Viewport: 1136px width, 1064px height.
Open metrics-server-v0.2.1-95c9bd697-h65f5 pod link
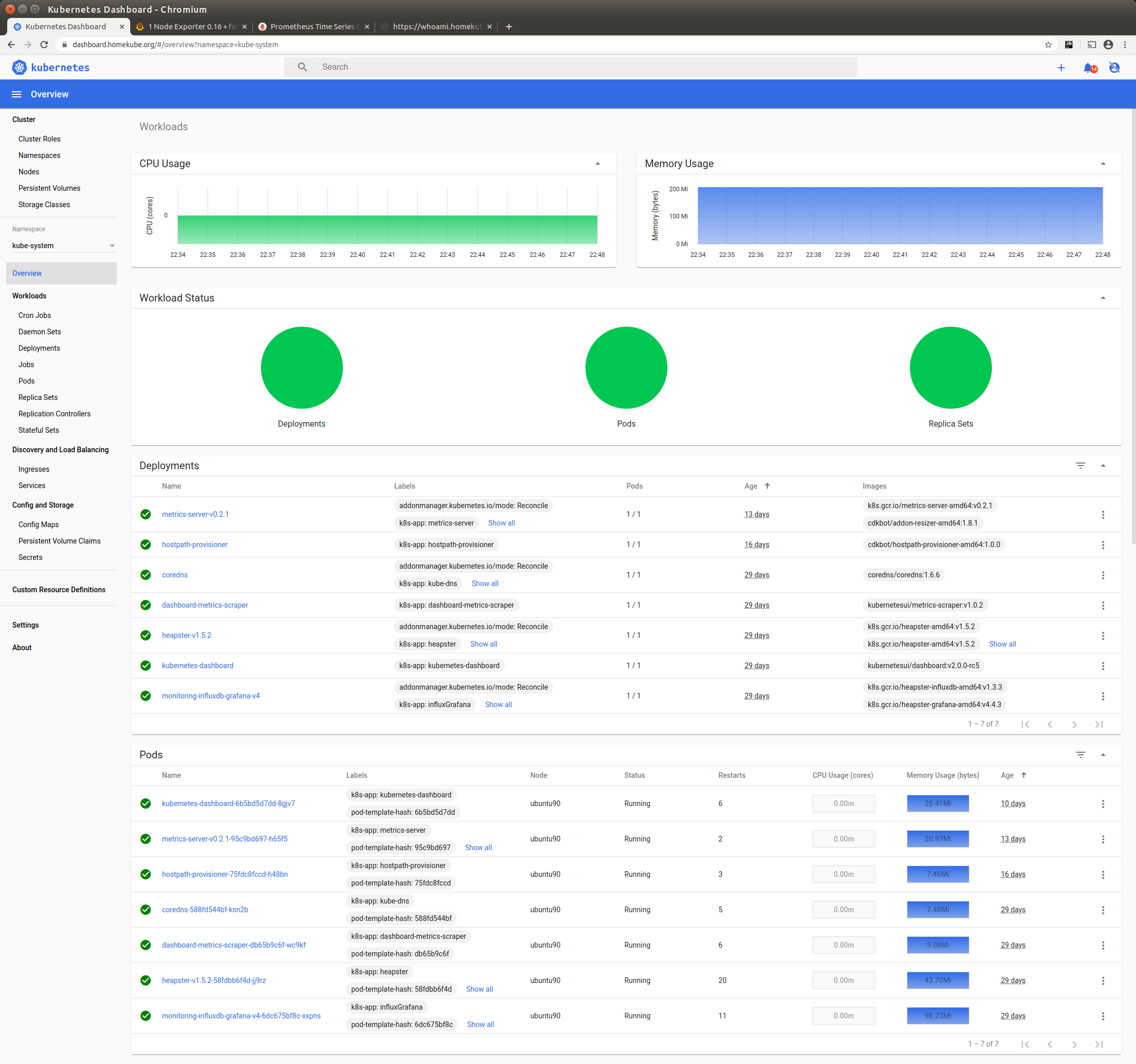coord(225,839)
